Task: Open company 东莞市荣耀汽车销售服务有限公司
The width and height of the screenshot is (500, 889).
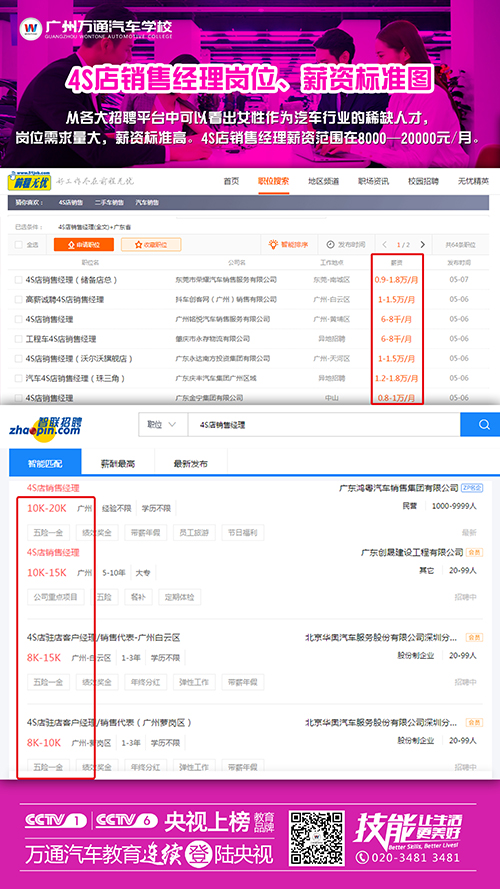Action: coord(226,280)
